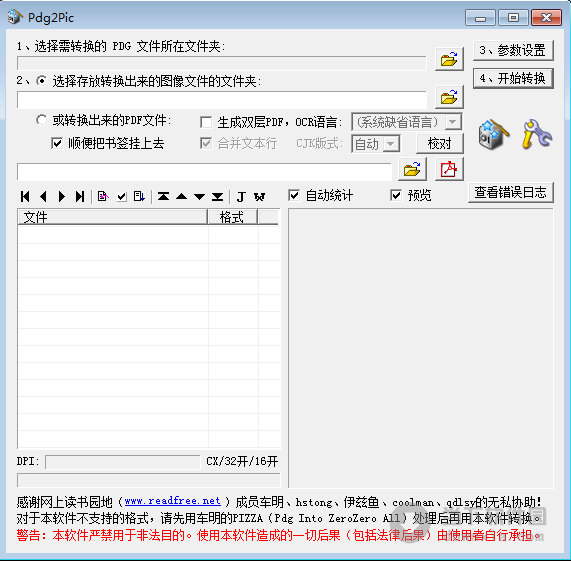Viewport: 571px width, 561px height.
Task: Uncheck 顺便把书签挂上去 checkbox
Action: tap(57, 143)
